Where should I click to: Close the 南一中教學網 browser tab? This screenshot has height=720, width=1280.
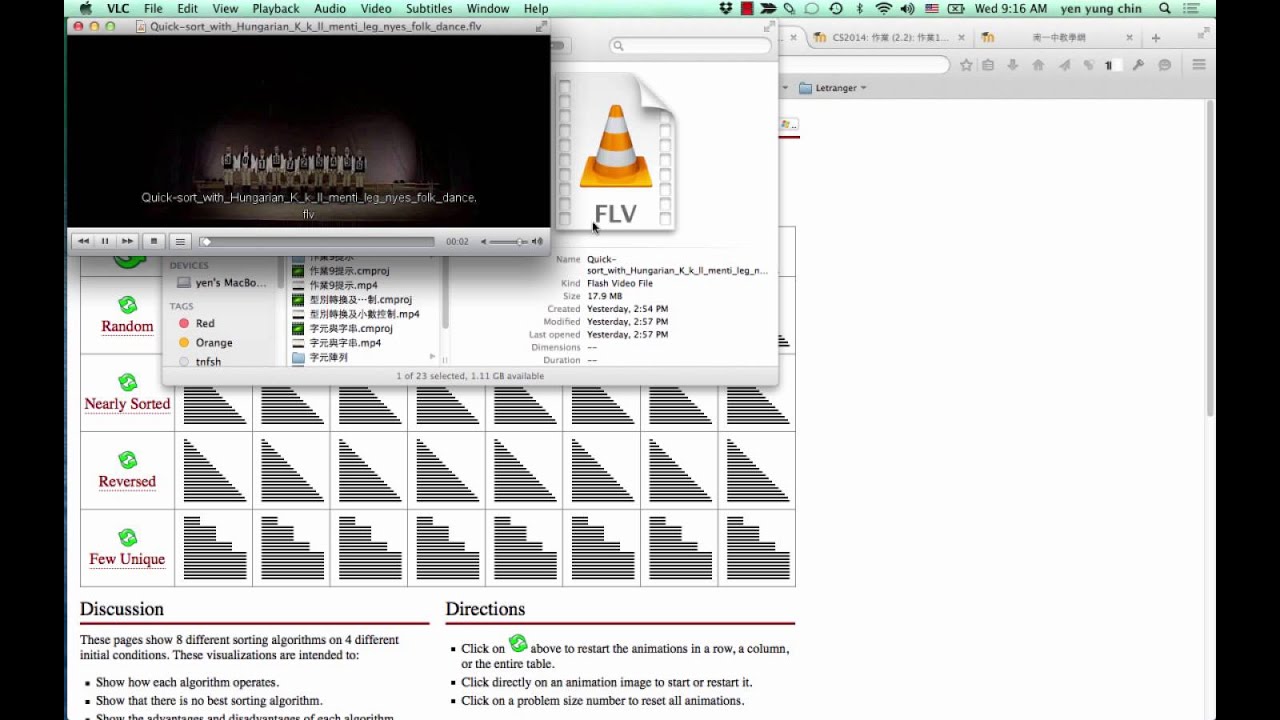1129,37
